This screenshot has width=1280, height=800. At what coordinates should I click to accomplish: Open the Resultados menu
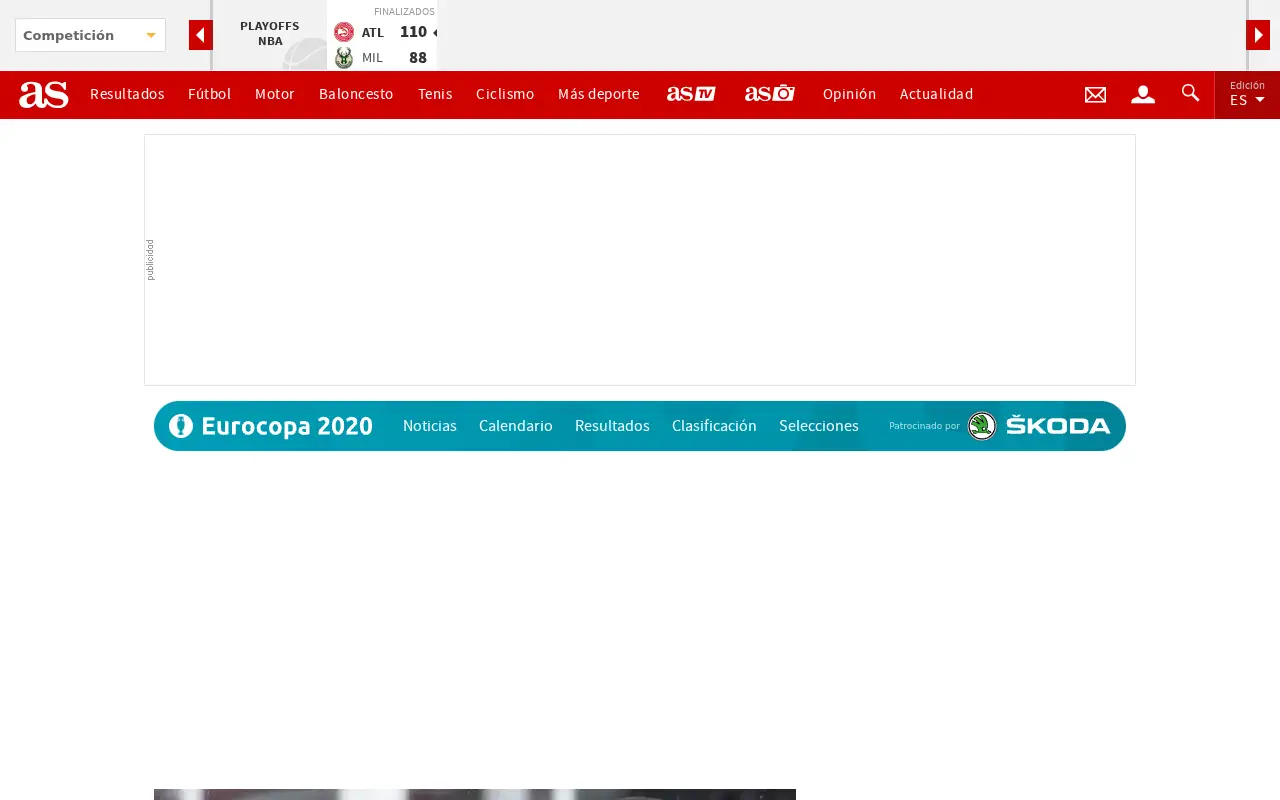[x=127, y=94]
